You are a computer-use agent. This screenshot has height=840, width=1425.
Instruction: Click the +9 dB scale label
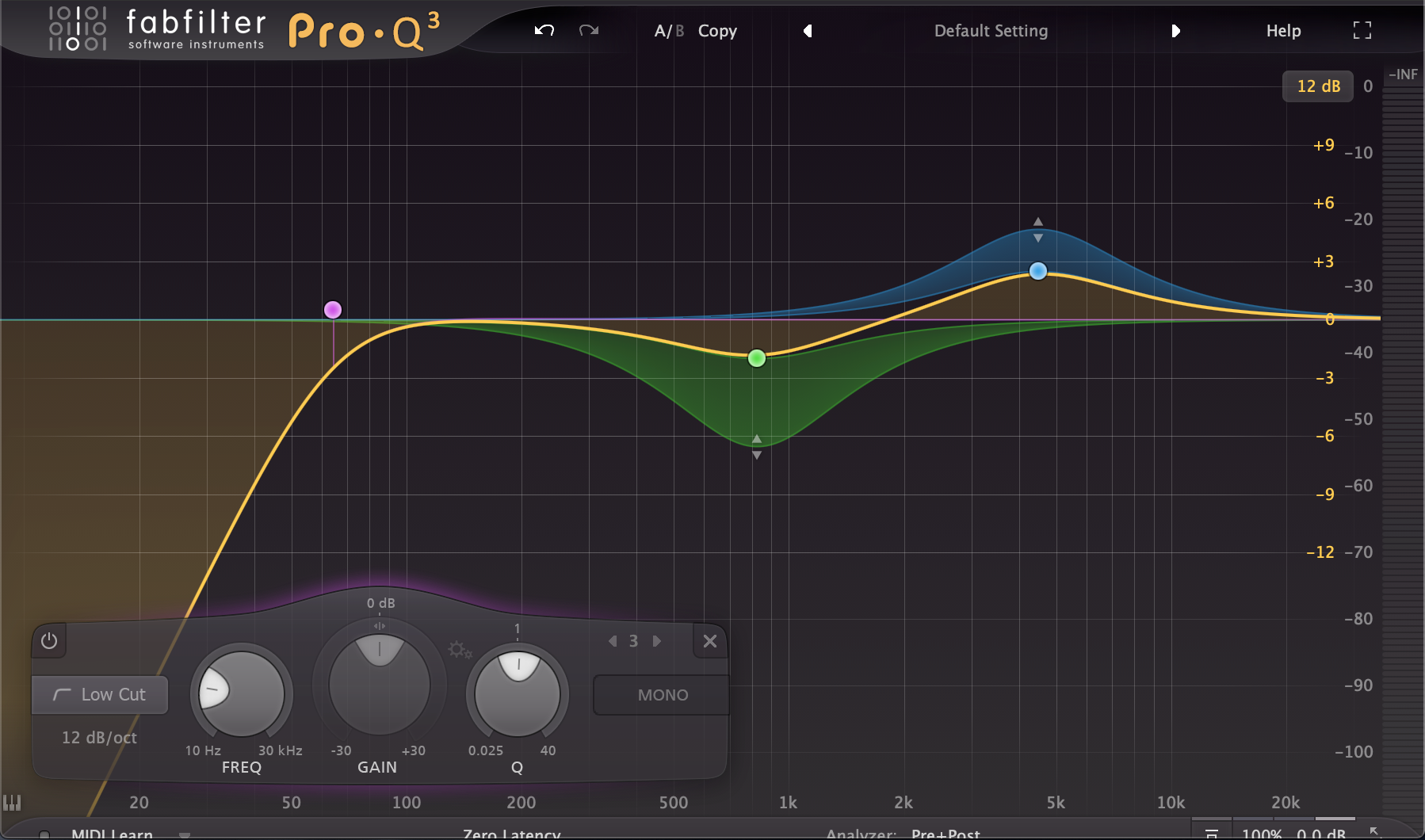[x=1324, y=145]
